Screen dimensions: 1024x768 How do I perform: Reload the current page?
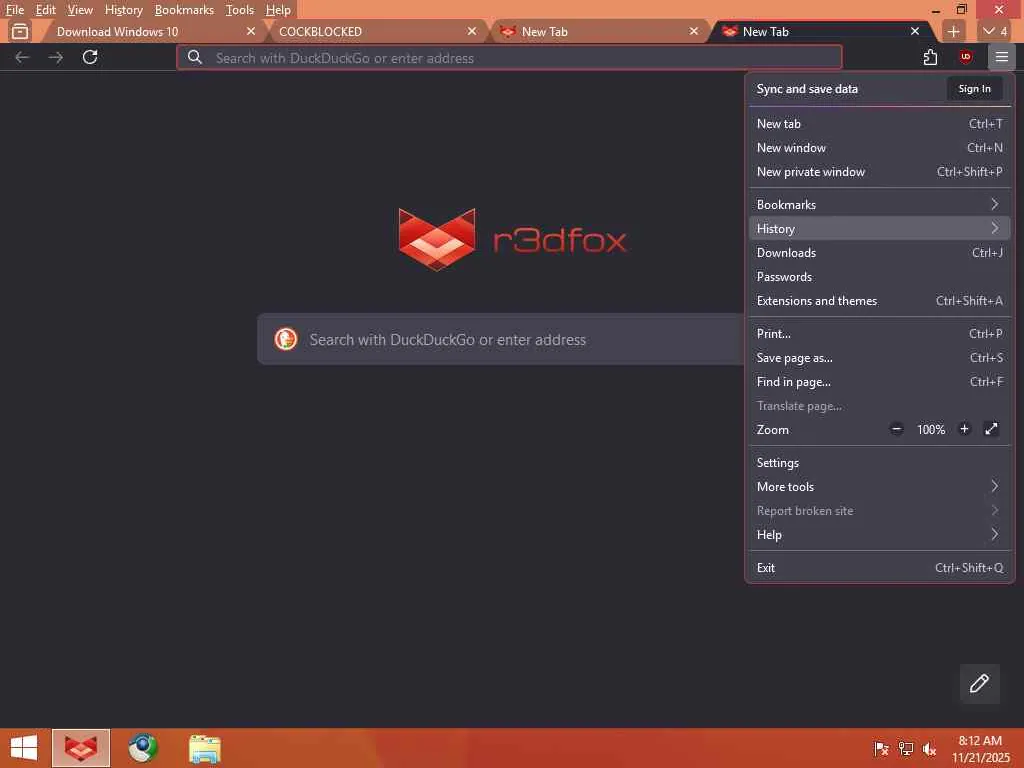90,57
